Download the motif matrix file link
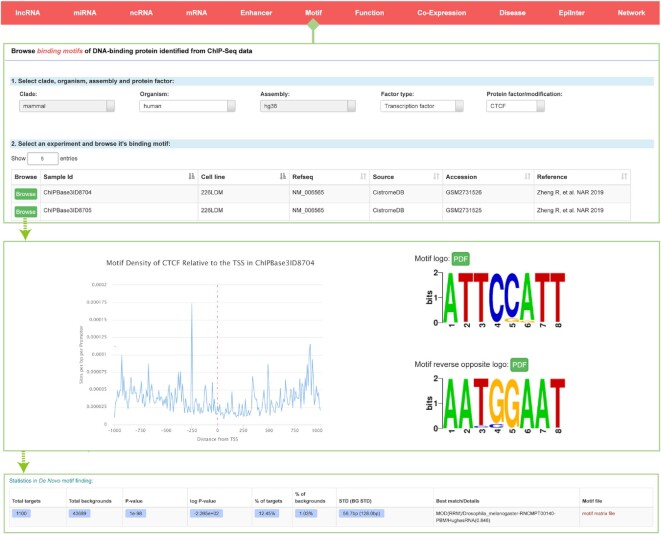 (601, 510)
